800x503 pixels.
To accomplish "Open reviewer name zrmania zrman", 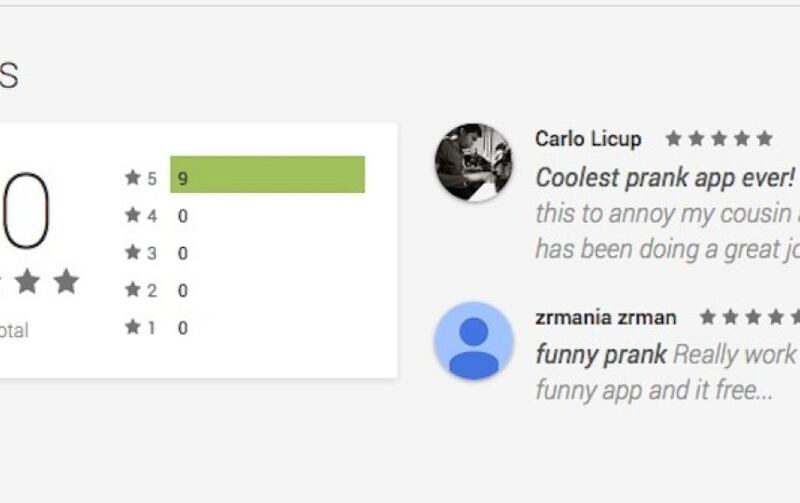I will tap(606, 318).
